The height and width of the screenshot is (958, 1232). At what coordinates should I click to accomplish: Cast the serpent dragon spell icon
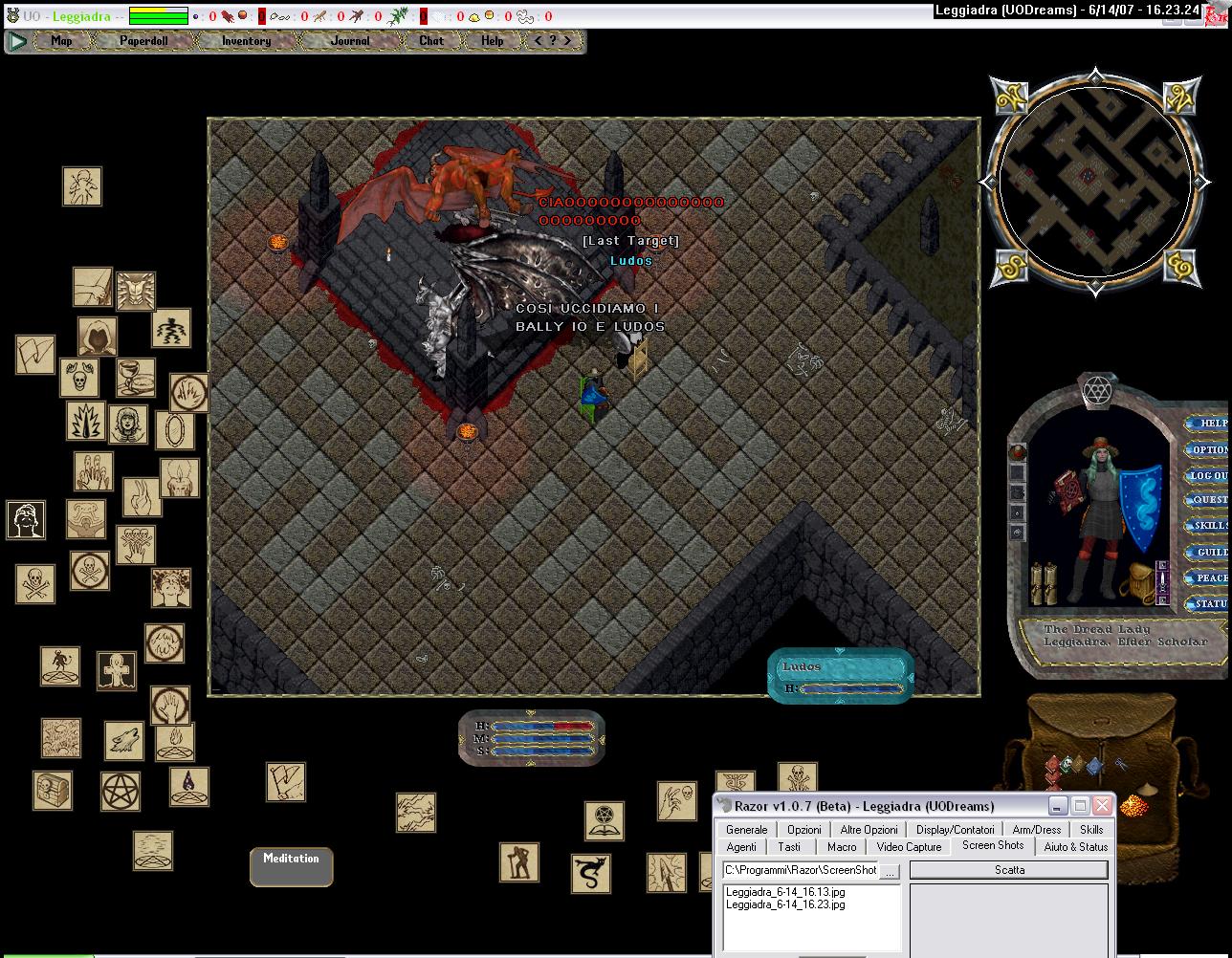pos(591,874)
